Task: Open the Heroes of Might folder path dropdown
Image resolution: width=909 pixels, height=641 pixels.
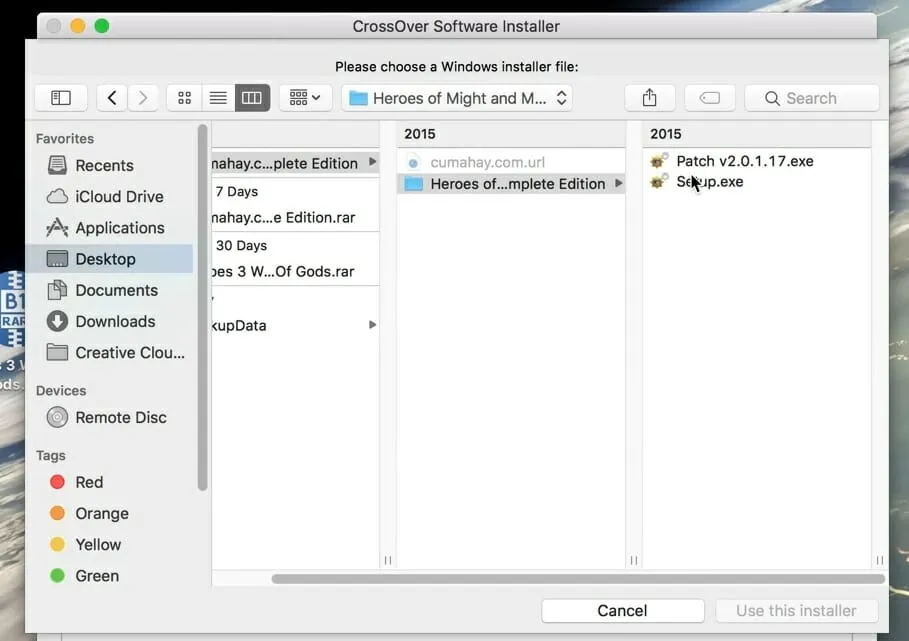Action: (x=458, y=98)
